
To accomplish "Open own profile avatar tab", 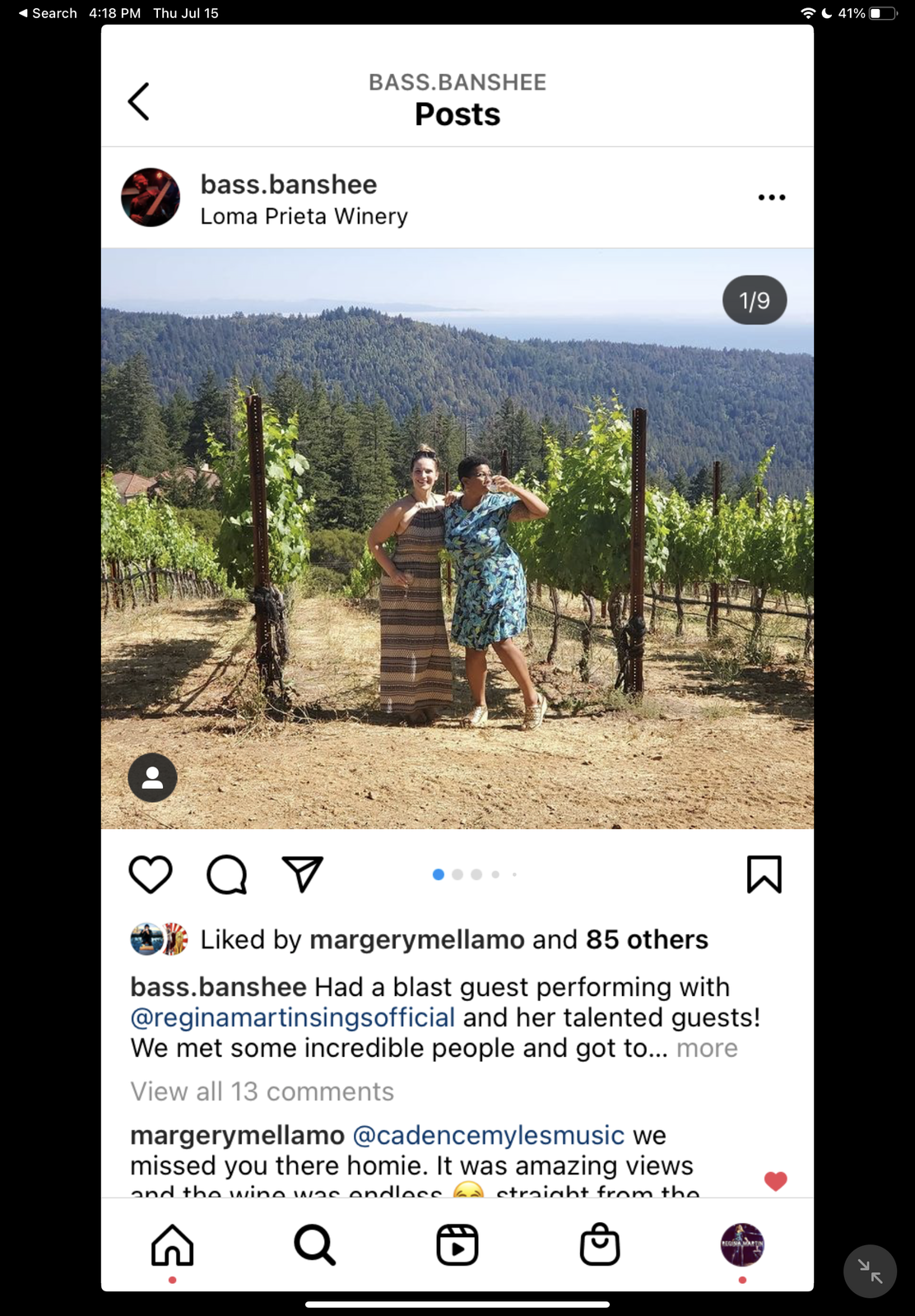I will click(x=742, y=1245).
